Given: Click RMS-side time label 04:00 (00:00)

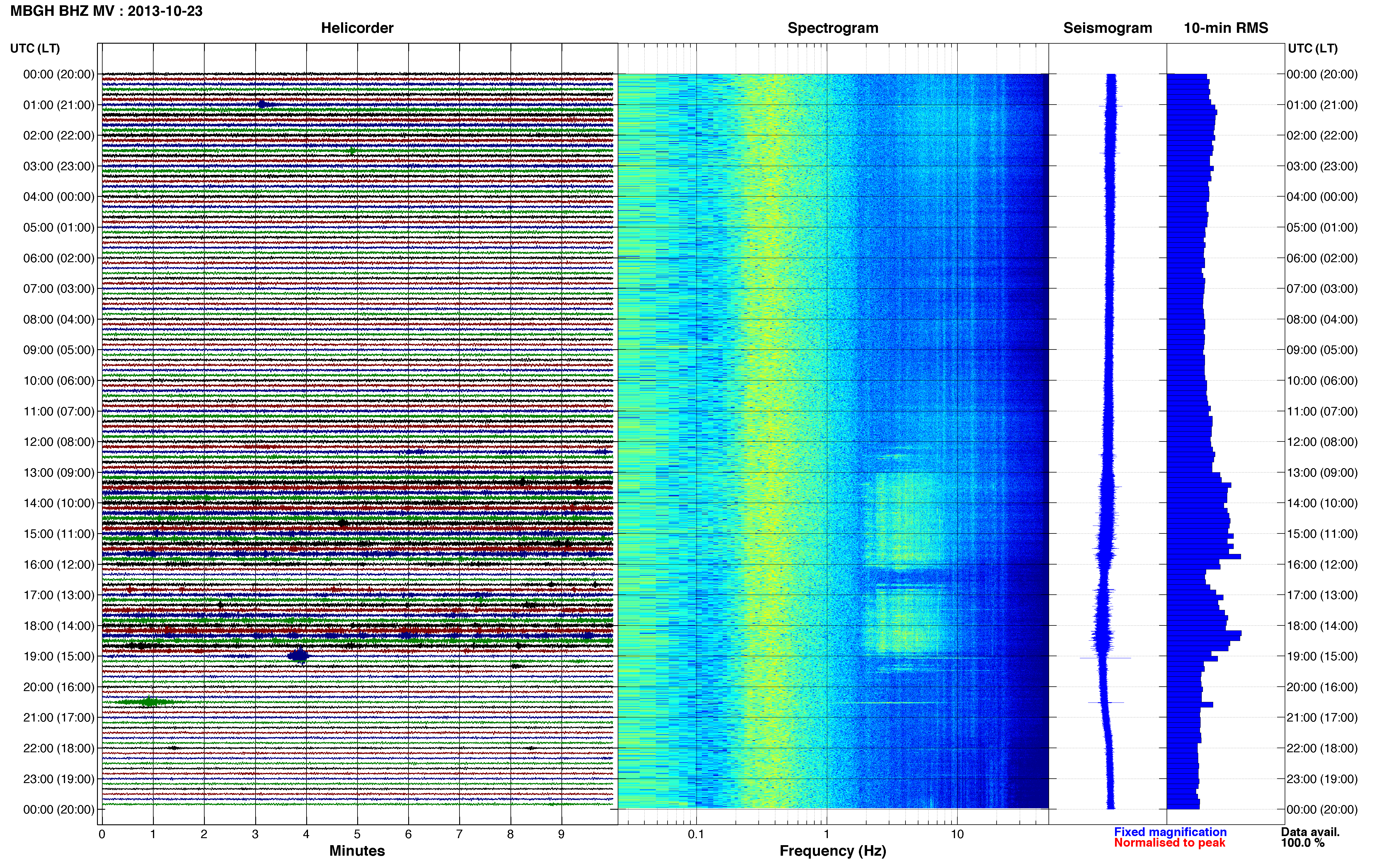Looking at the screenshot, I should coord(1322,197).
